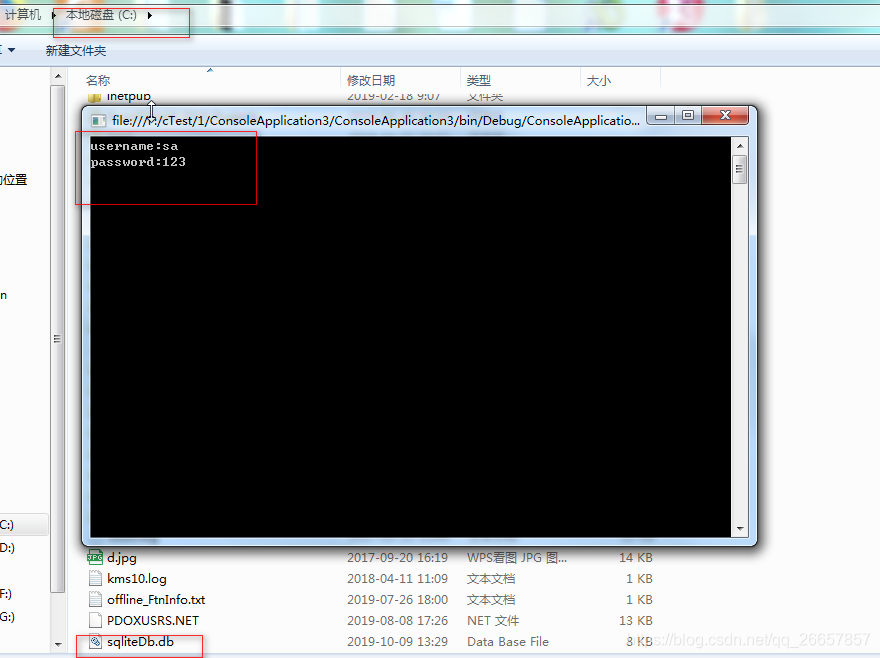Click console scrollbar down arrow
Viewport: 880px width, 658px height.
[x=740, y=528]
